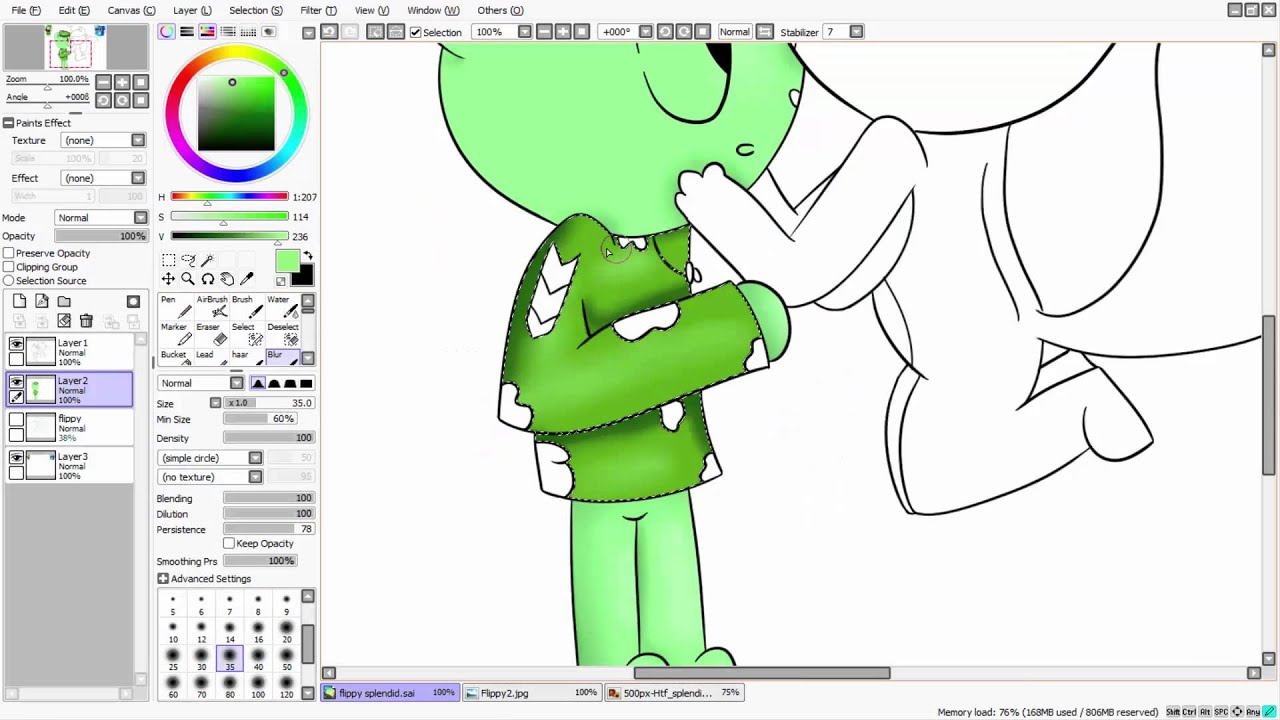
Task: Open the Window menu
Action: coord(433,10)
